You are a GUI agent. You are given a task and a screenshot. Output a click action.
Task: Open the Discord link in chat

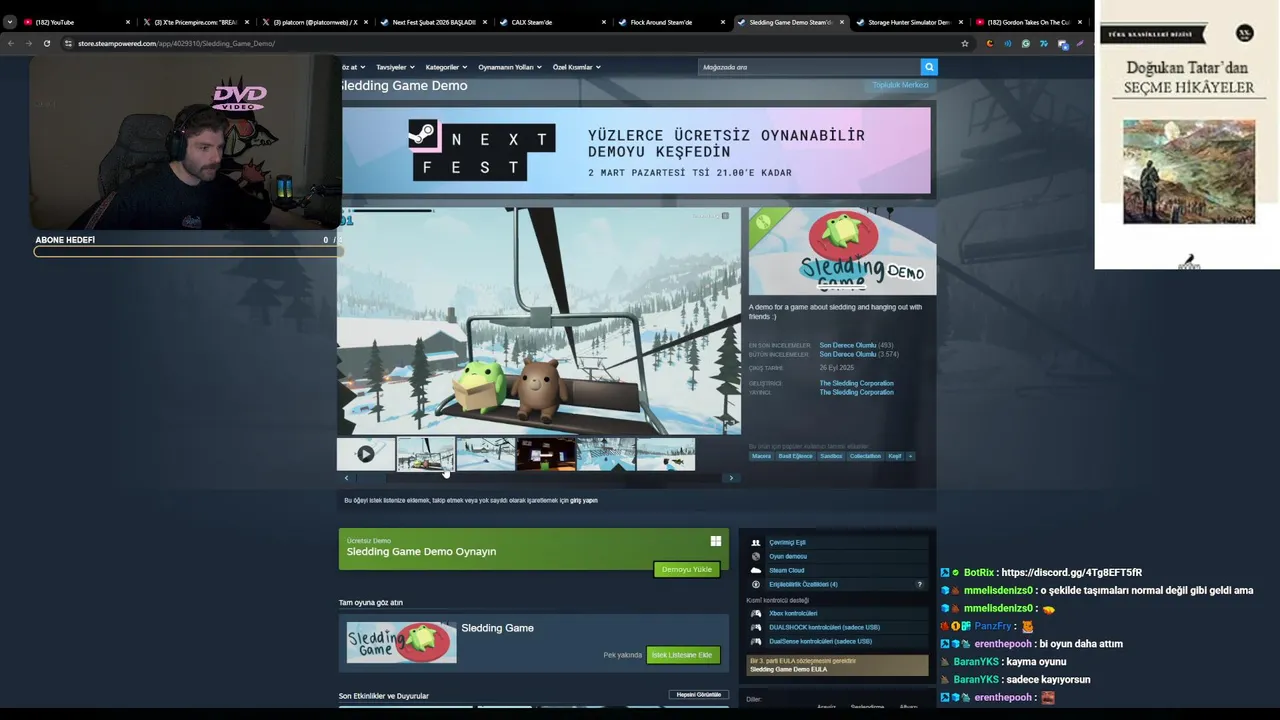point(1071,573)
